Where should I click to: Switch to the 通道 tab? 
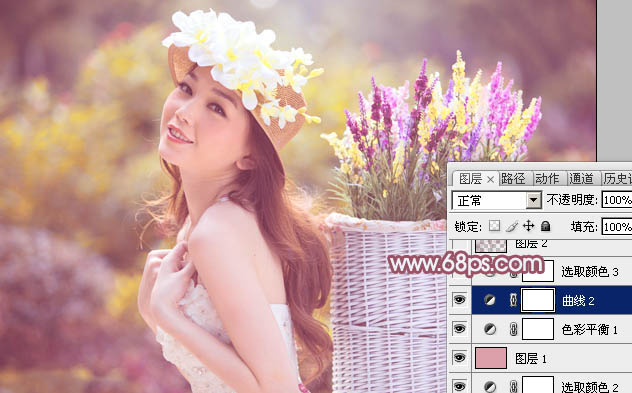click(581, 179)
